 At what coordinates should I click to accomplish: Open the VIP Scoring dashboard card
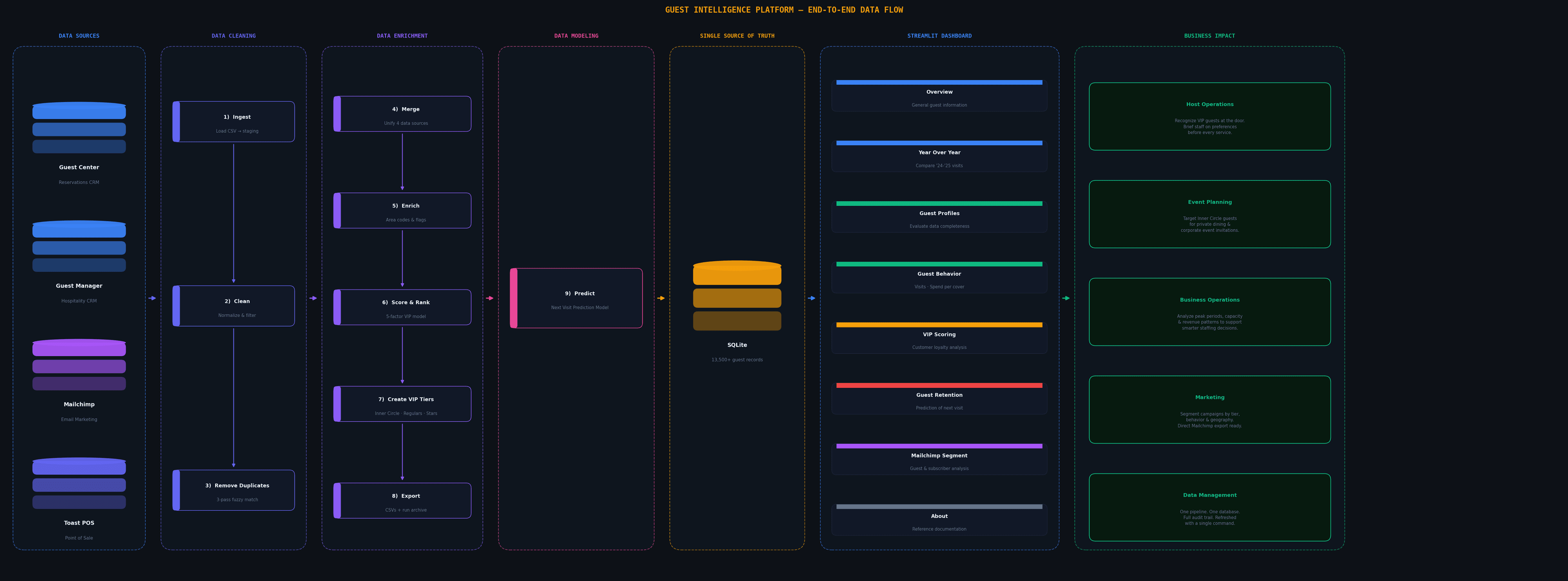pos(939,338)
